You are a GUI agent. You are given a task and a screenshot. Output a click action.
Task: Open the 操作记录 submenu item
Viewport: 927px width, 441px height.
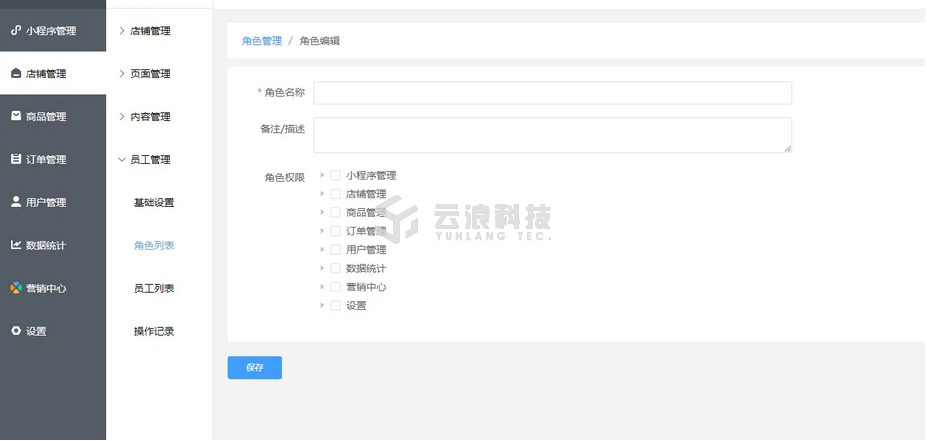pos(154,331)
